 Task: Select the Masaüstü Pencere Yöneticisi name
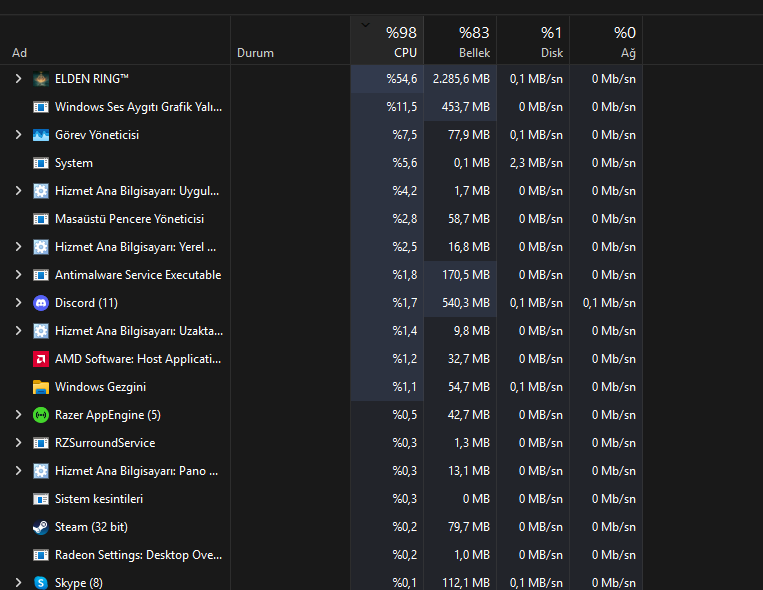point(129,219)
